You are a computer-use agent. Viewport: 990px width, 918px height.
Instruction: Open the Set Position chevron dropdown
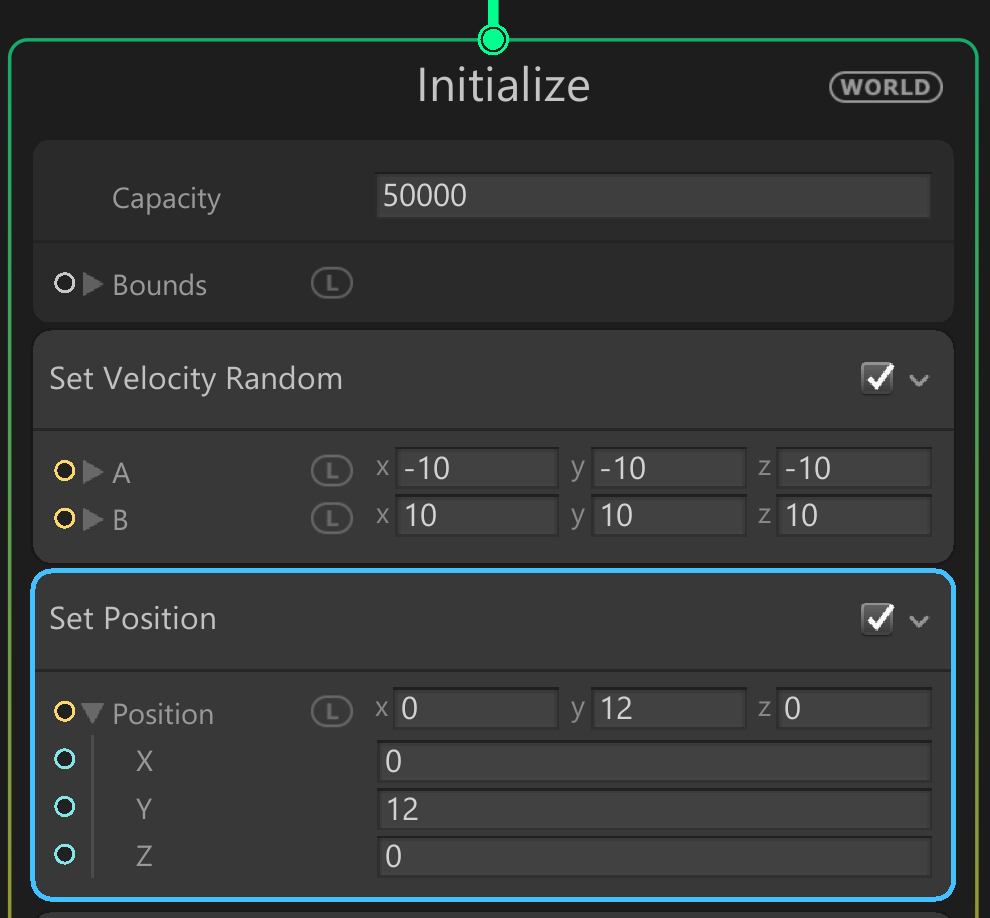pos(919,621)
